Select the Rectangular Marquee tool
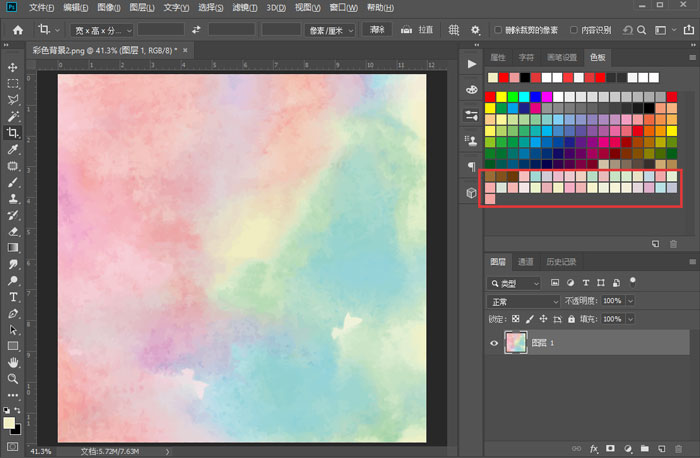This screenshot has width=700, height=458. point(12,83)
